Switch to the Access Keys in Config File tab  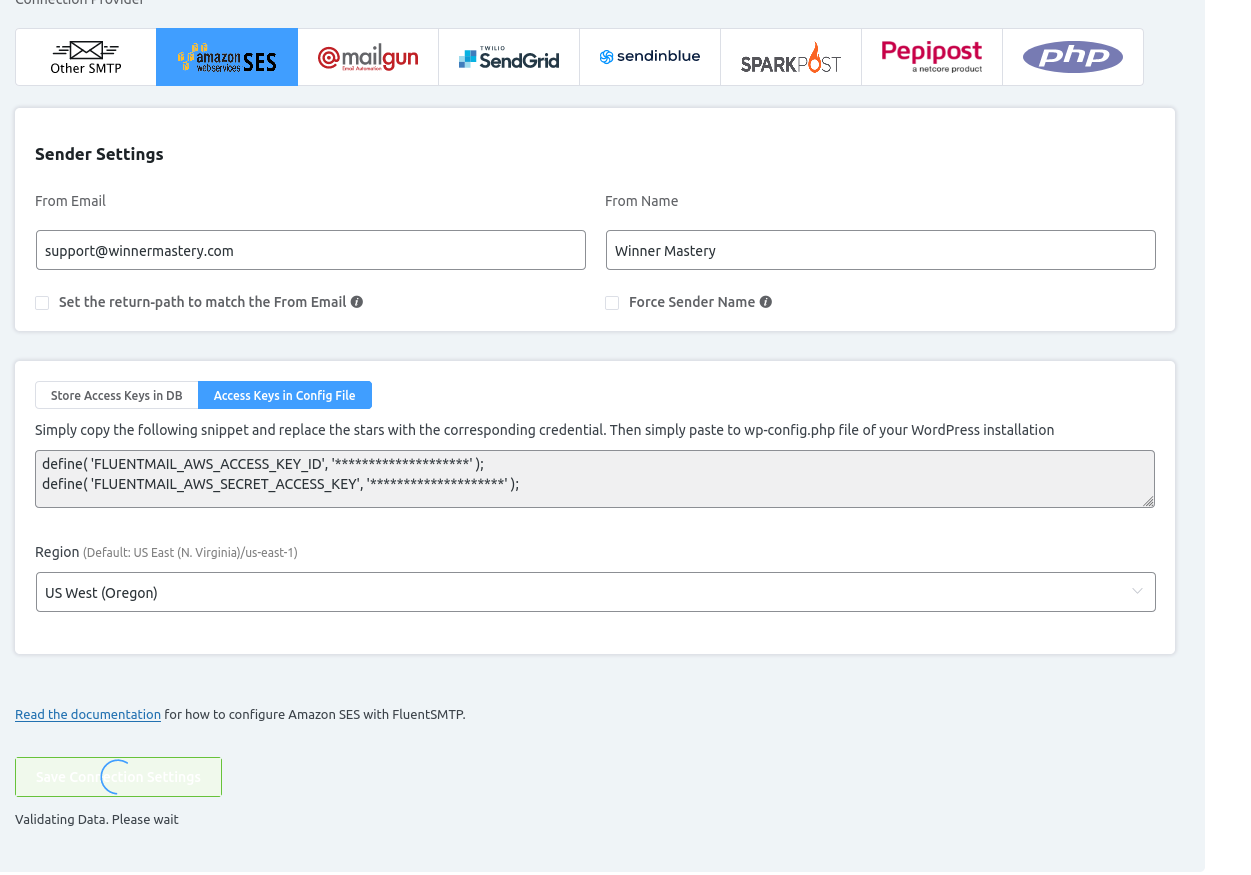(x=285, y=395)
